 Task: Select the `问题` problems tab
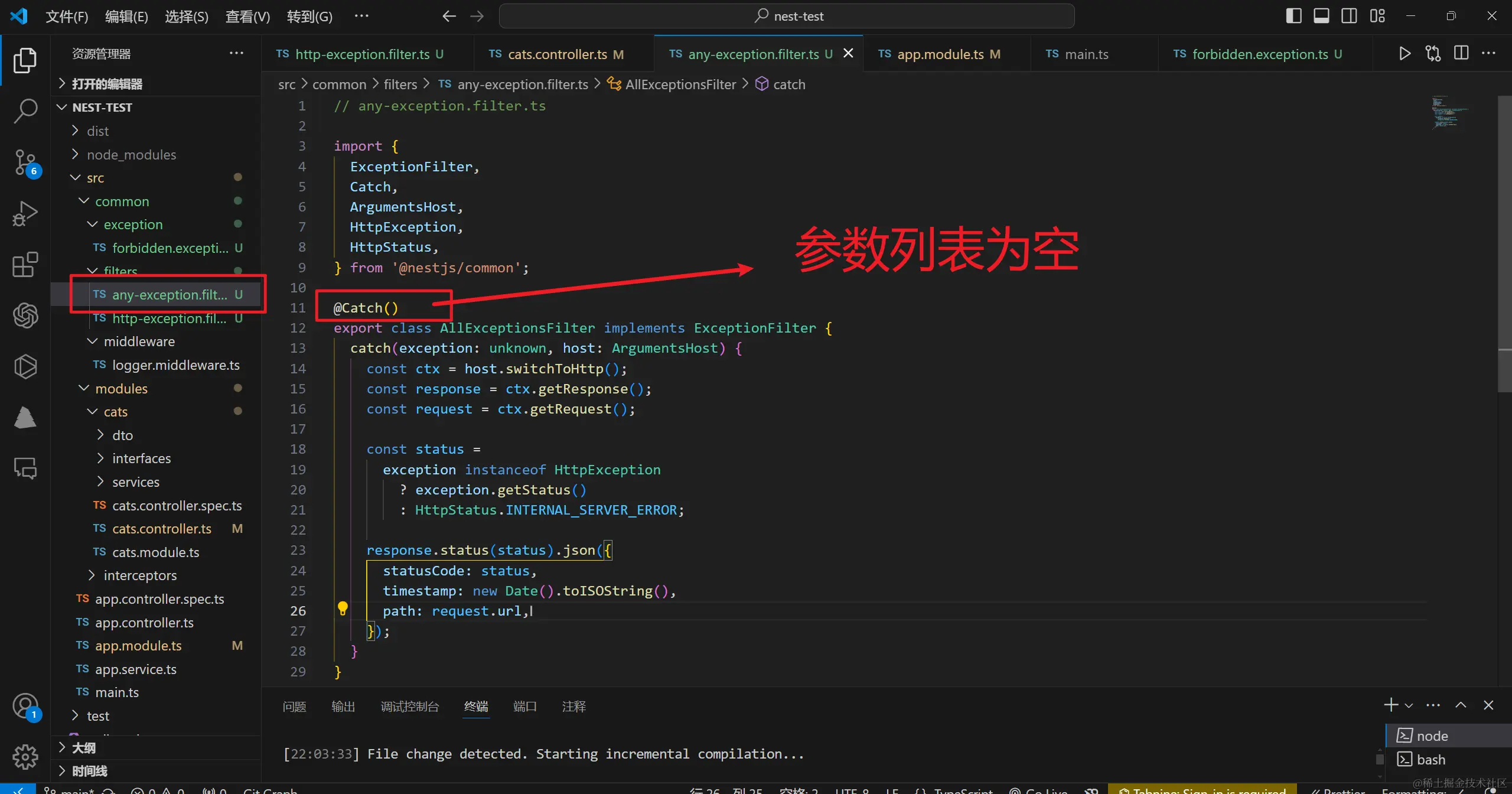coord(296,706)
